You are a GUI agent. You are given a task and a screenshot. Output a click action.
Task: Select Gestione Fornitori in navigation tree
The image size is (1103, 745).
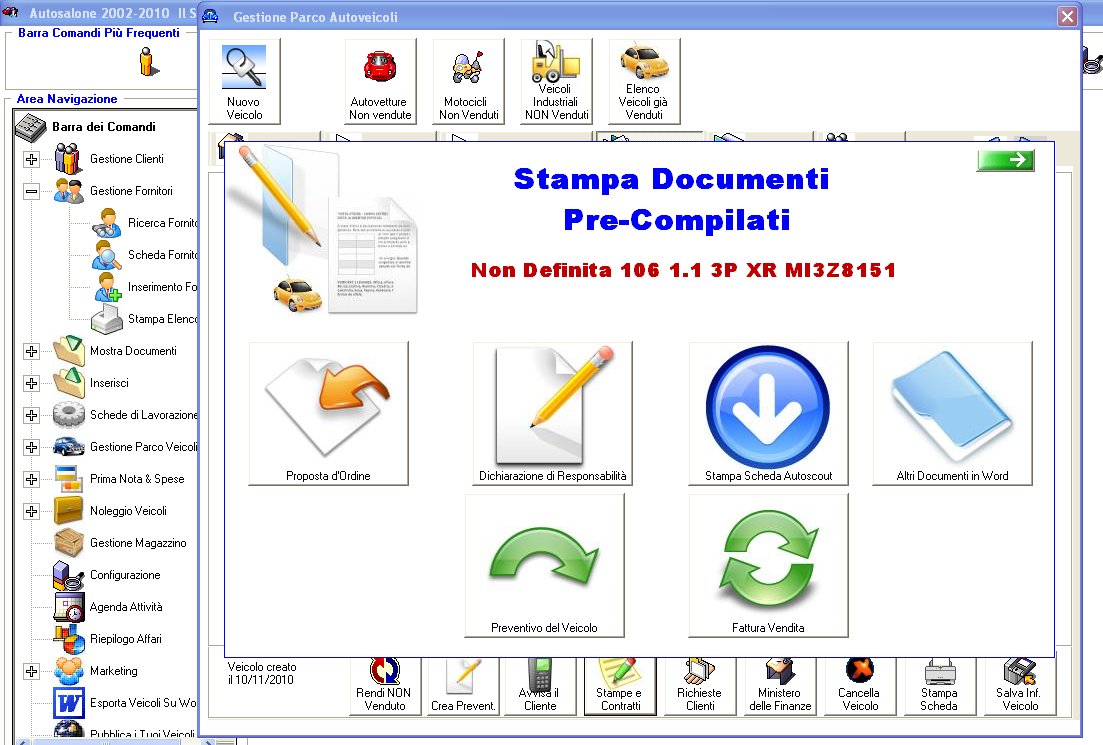[x=131, y=191]
